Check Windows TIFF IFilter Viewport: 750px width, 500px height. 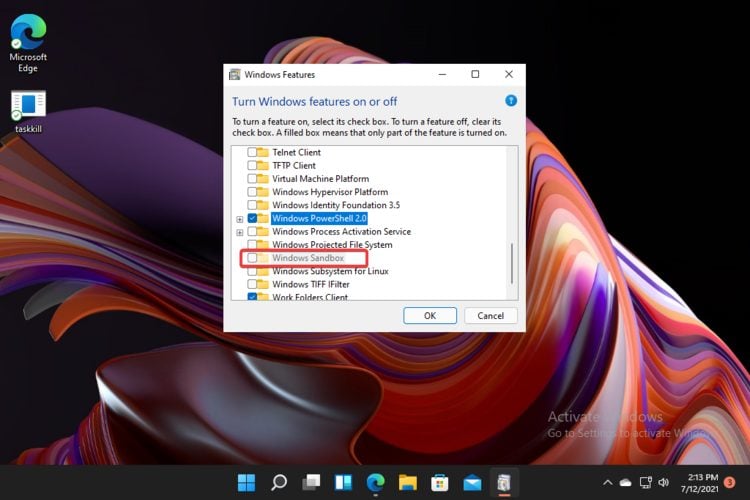tap(252, 284)
